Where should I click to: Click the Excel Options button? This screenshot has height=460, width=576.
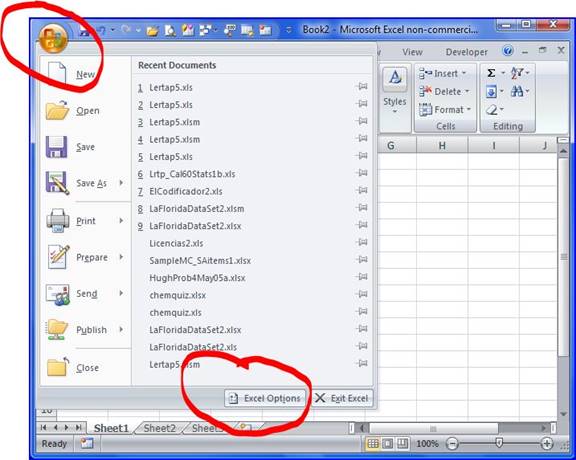(265, 398)
